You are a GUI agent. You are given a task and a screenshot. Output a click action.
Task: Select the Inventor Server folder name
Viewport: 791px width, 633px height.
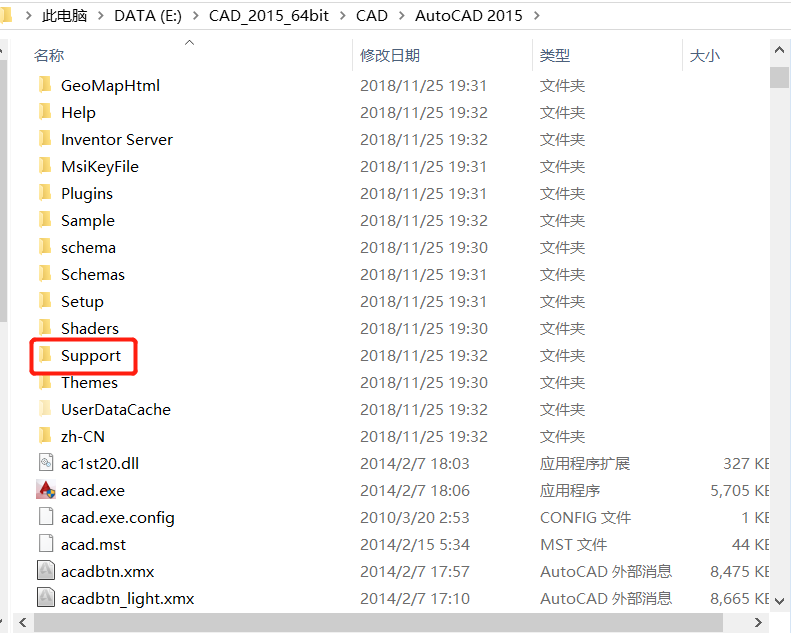pos(117,139)
